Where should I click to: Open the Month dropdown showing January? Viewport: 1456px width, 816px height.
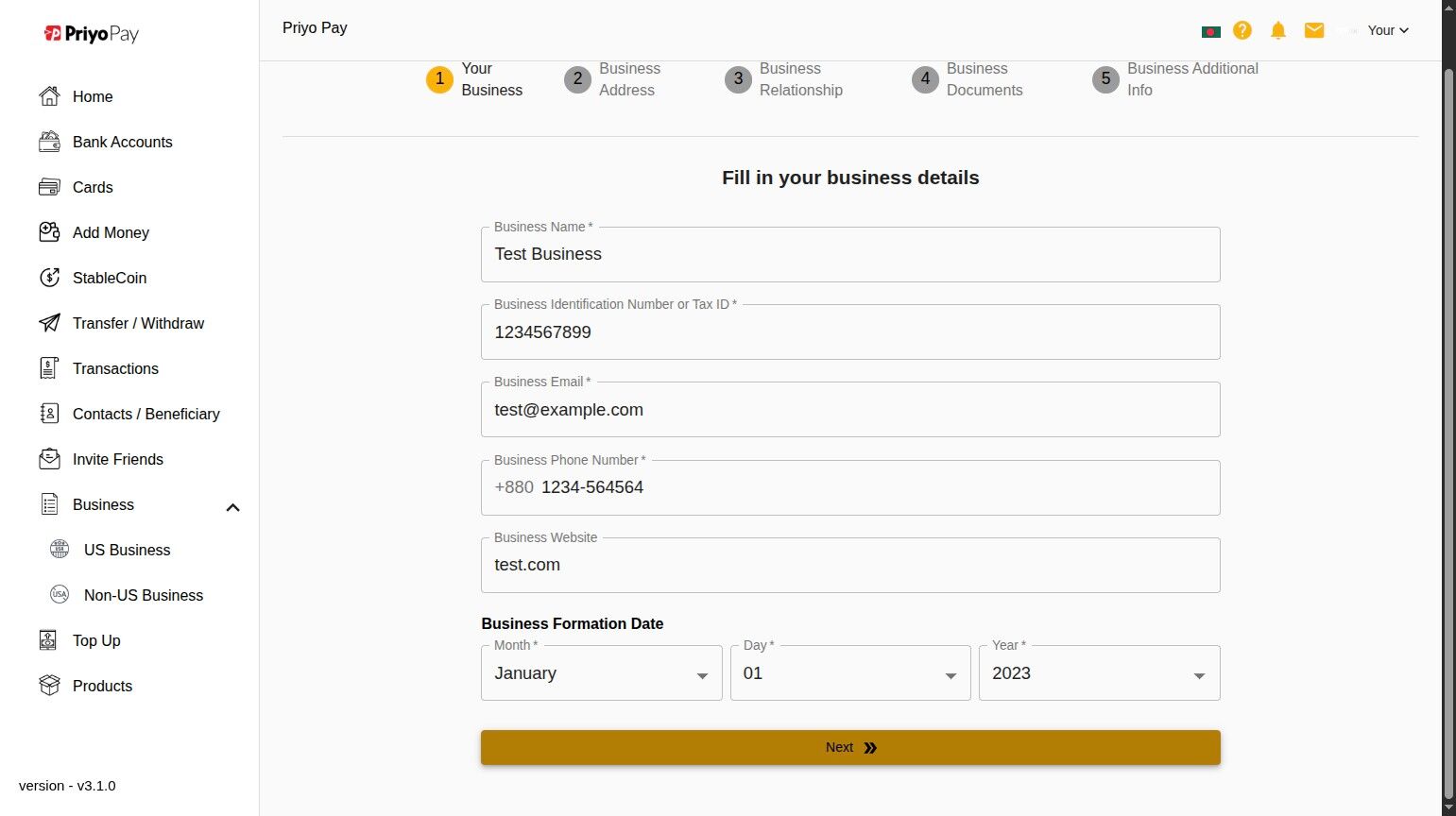click(601, 673)
